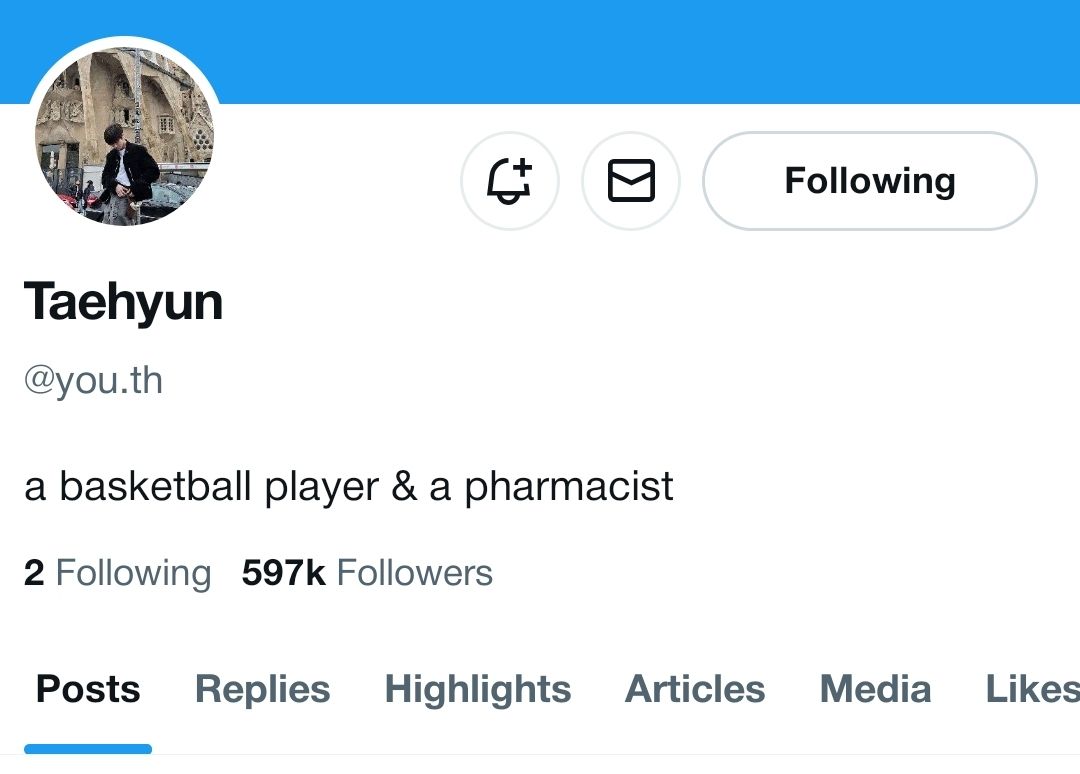Click the Taehyun display name
The height and width of the screenshot is (774, 1080).
point(123,301)
